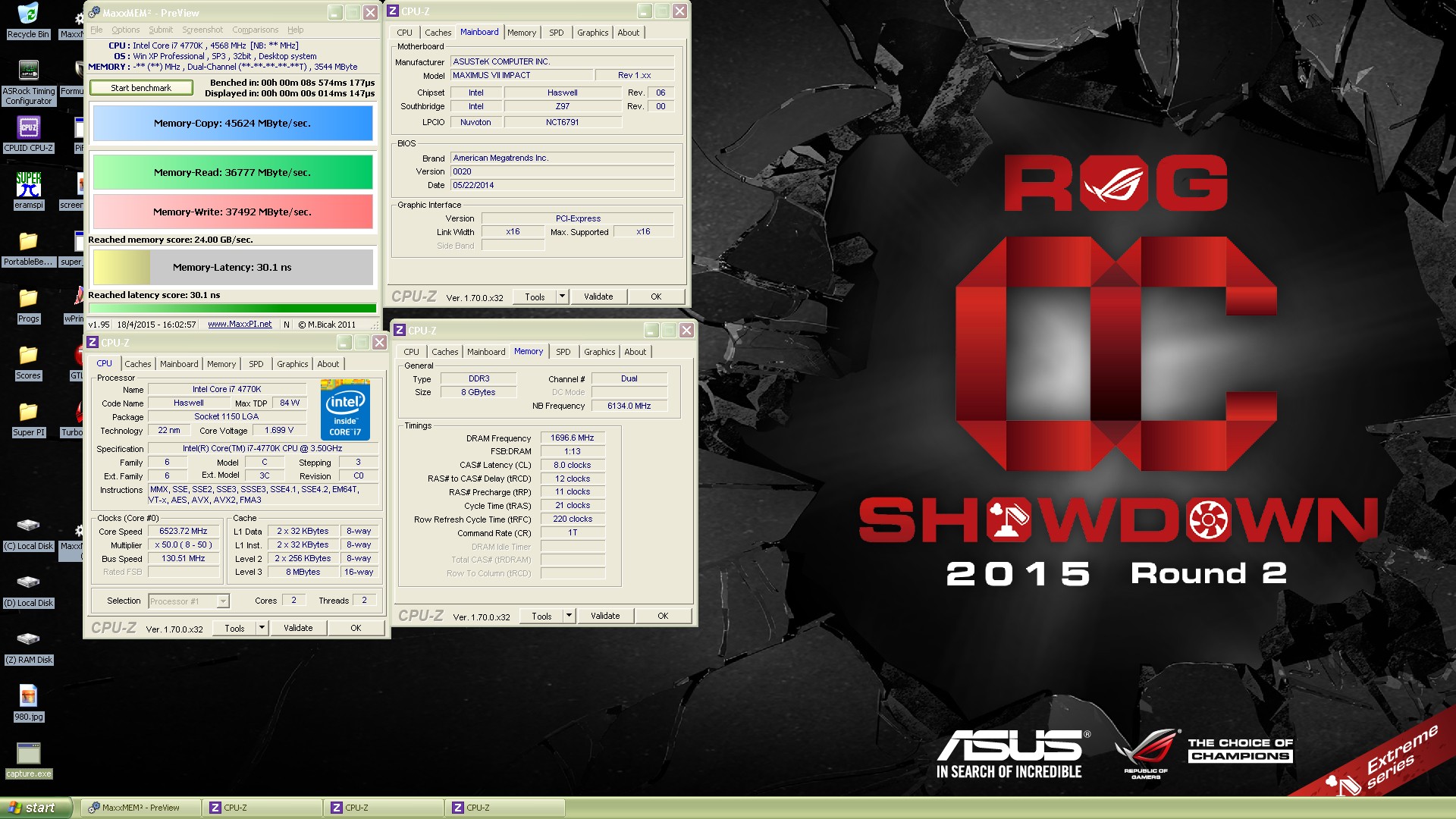Click CPU-Z CPU window title icon
Image resolution: width=1456 pixels, height=819 pixels.
(93, 342)
